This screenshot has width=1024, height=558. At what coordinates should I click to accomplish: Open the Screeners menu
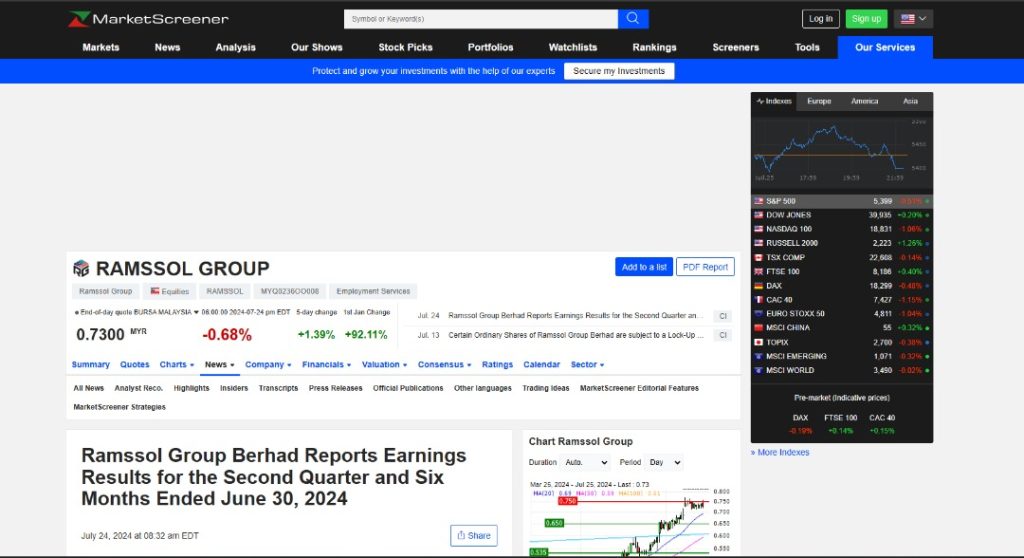tap(736, 47)
